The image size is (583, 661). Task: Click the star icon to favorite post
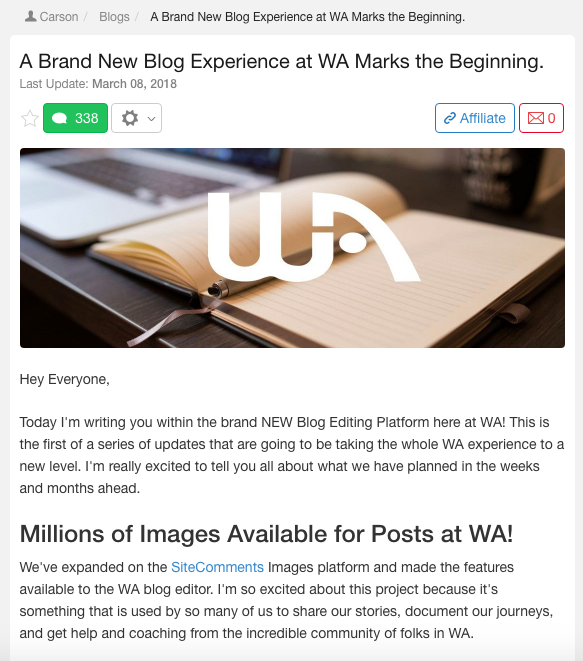[30, 118]
